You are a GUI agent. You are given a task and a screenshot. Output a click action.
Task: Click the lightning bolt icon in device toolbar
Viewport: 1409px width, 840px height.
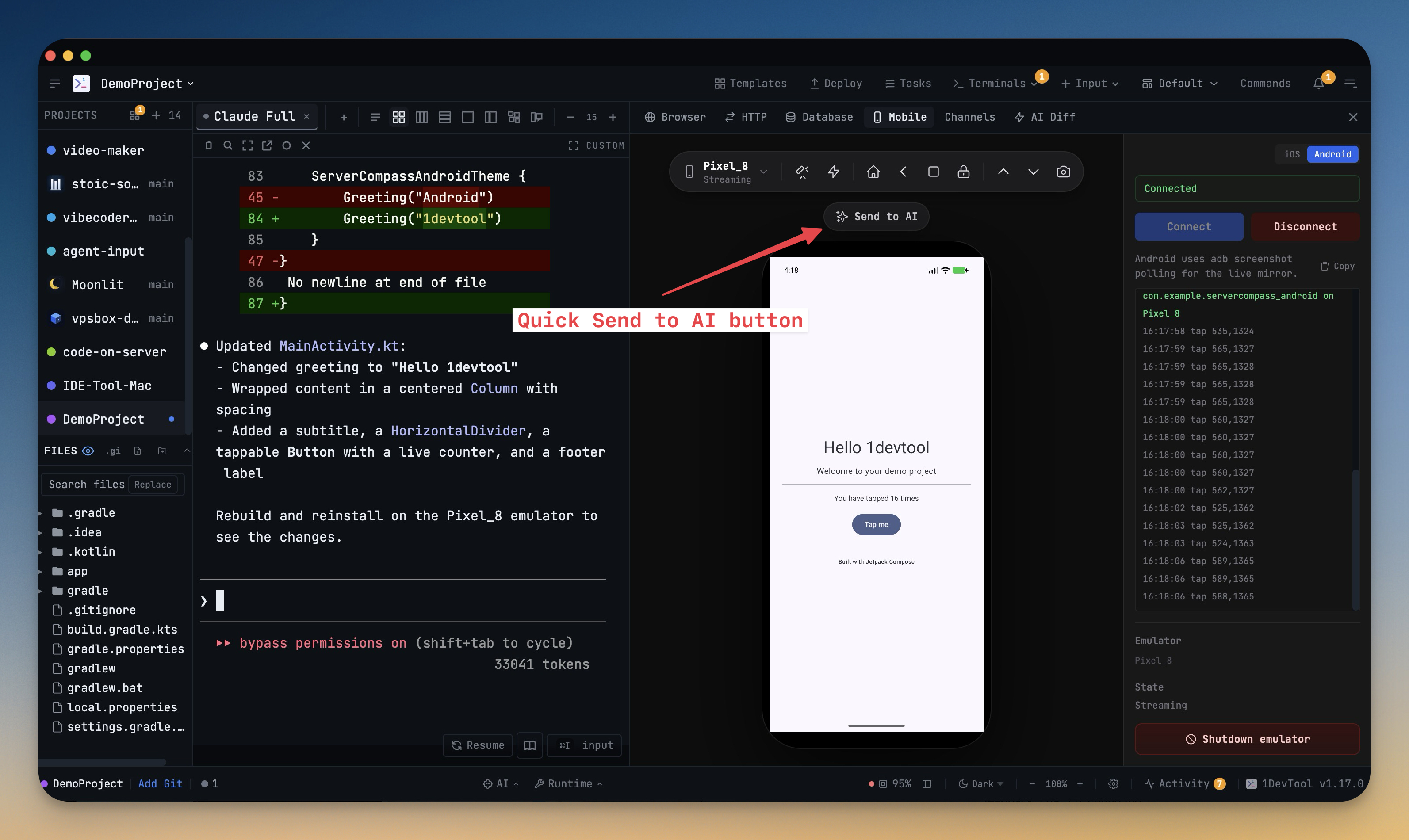click(833, 172)
